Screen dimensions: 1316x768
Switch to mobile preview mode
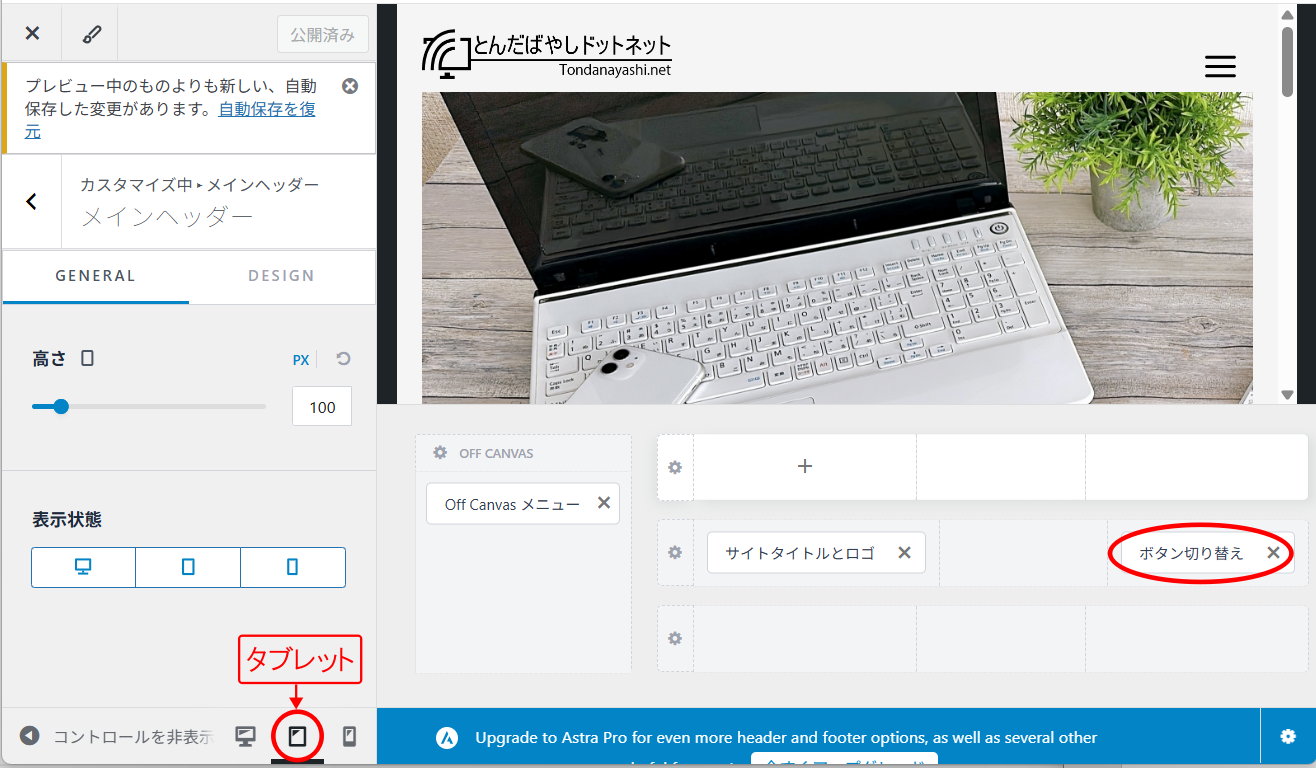pos(349,737)
